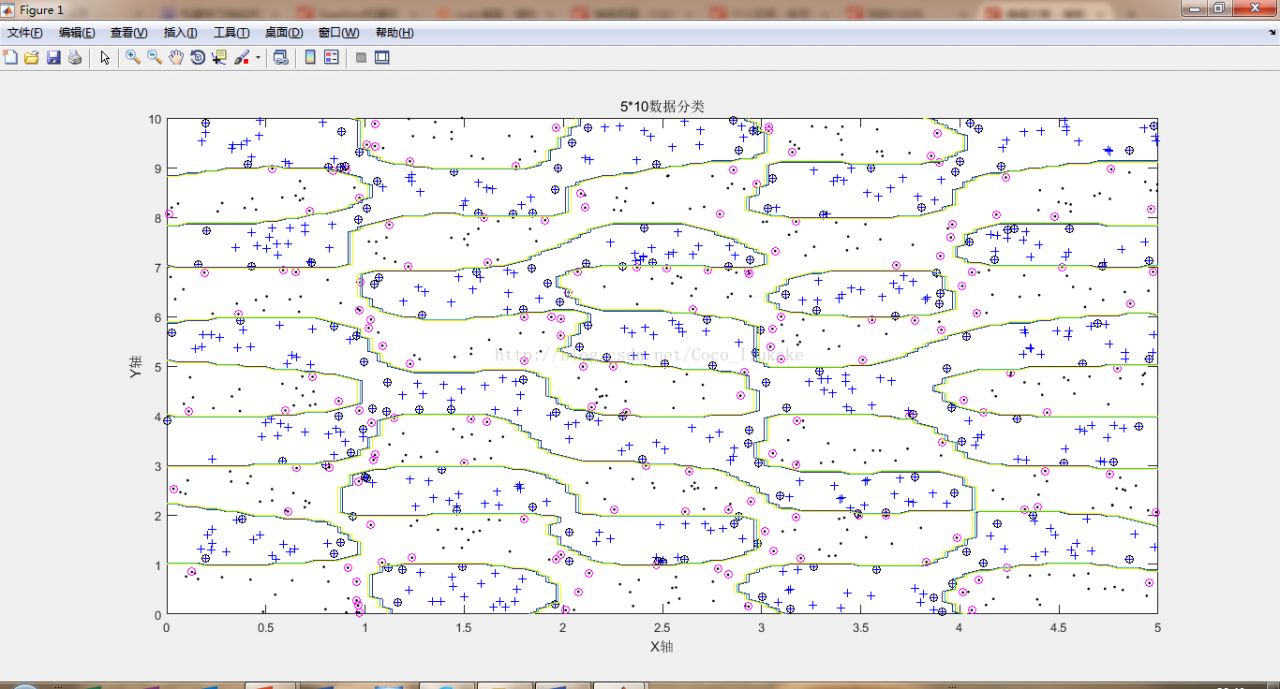Save the figure using the floppy disk icon
The image size is (1280, 689).
click(53, 57)
